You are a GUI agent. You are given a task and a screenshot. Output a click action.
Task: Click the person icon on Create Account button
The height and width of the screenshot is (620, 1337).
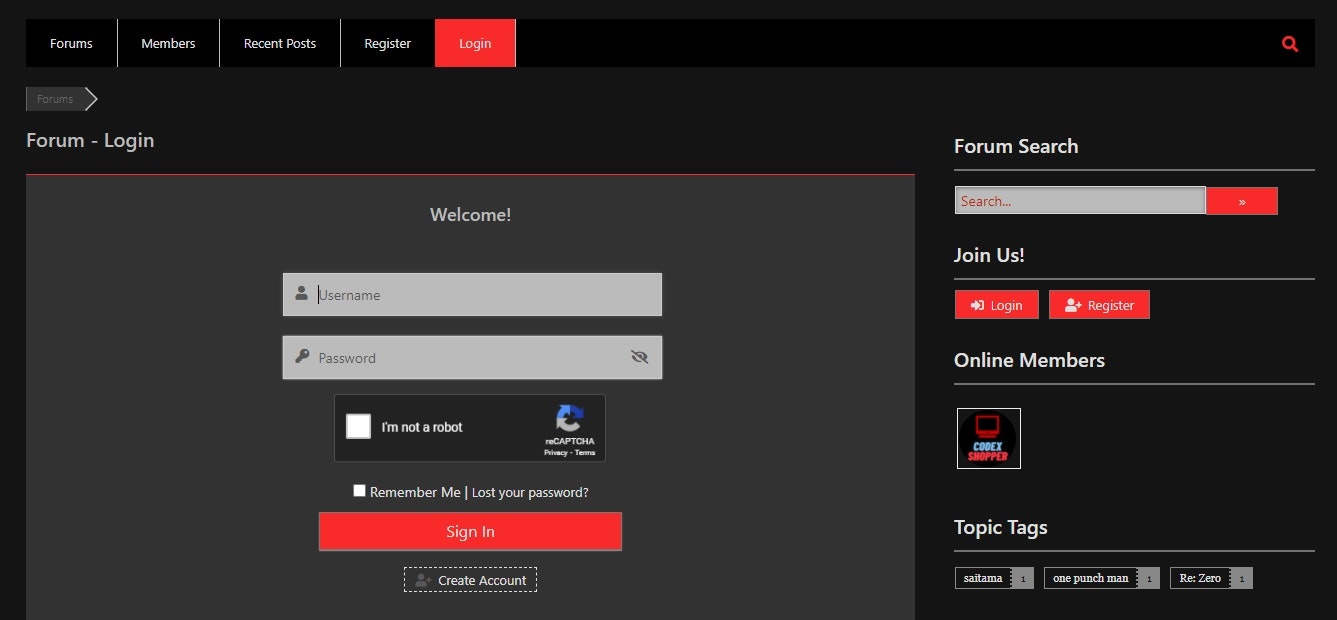click(x=421, y=580)
